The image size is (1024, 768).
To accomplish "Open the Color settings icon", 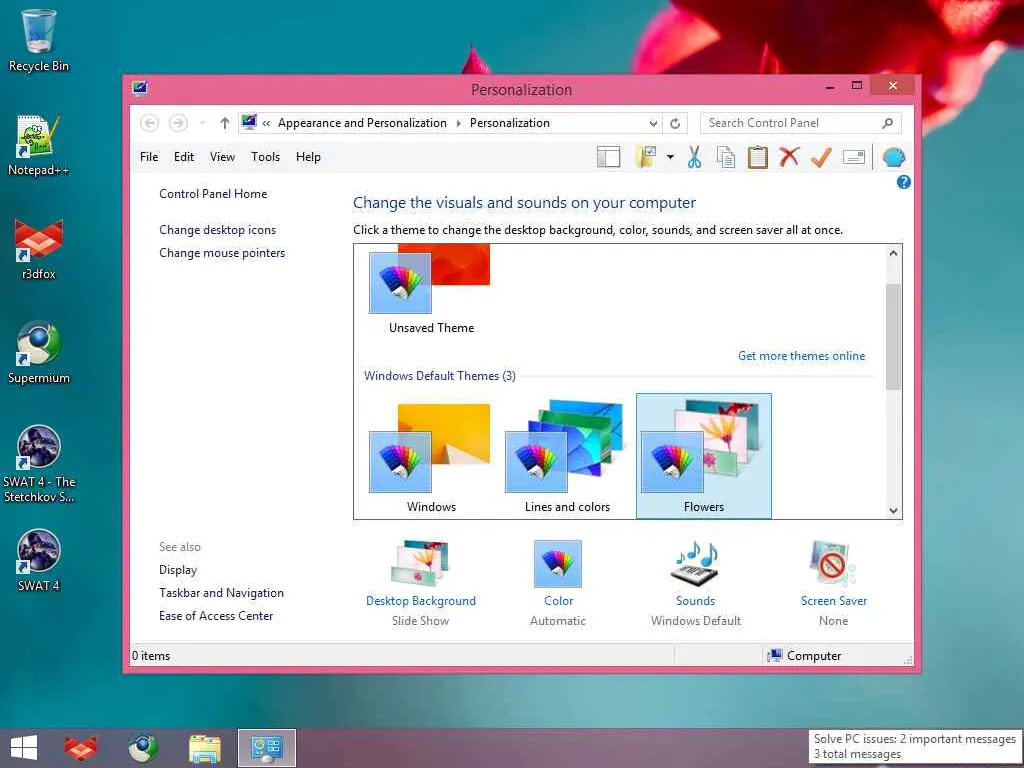I will coord(558,564).
